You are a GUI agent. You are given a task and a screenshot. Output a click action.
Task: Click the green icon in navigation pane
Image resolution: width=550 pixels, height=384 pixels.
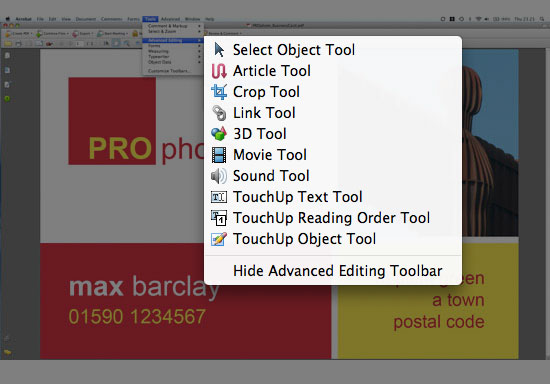pos(7,99)
